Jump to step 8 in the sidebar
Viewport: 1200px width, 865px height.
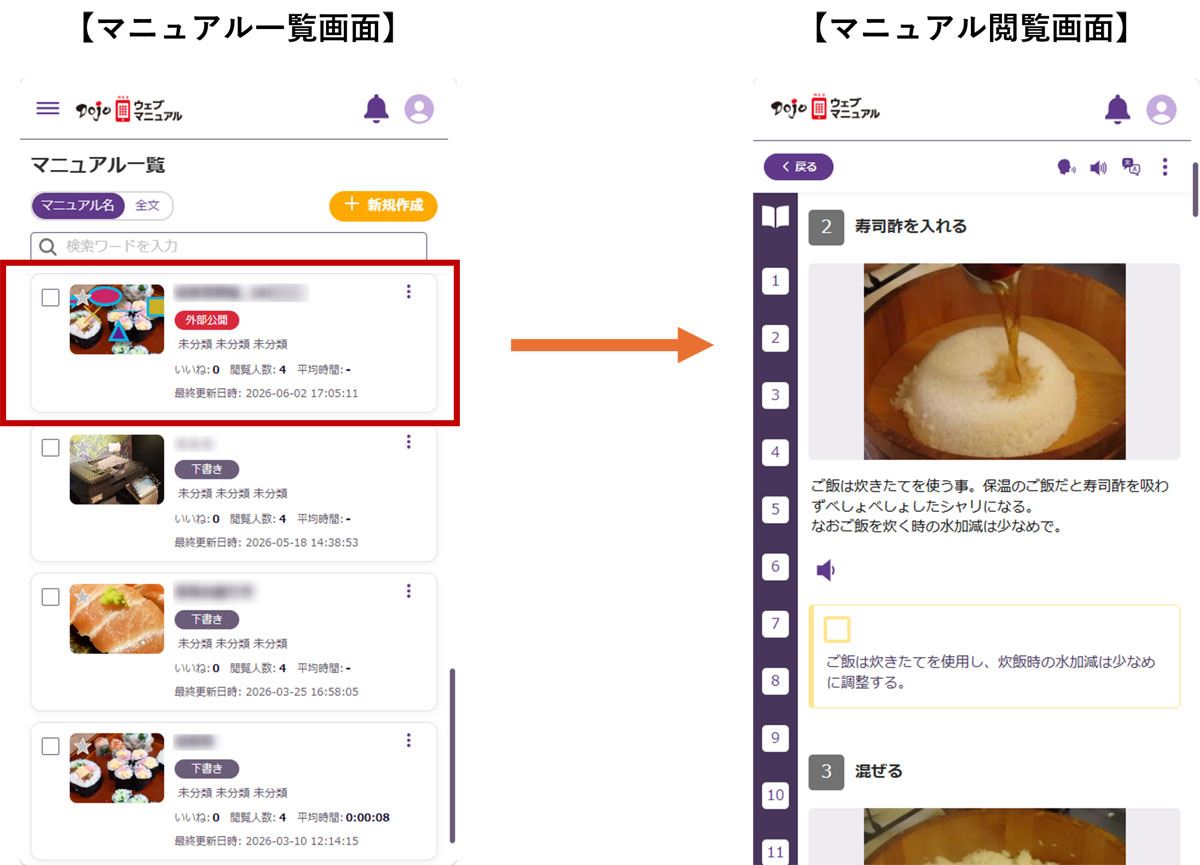pyautogui.click(x=775, y=682)
